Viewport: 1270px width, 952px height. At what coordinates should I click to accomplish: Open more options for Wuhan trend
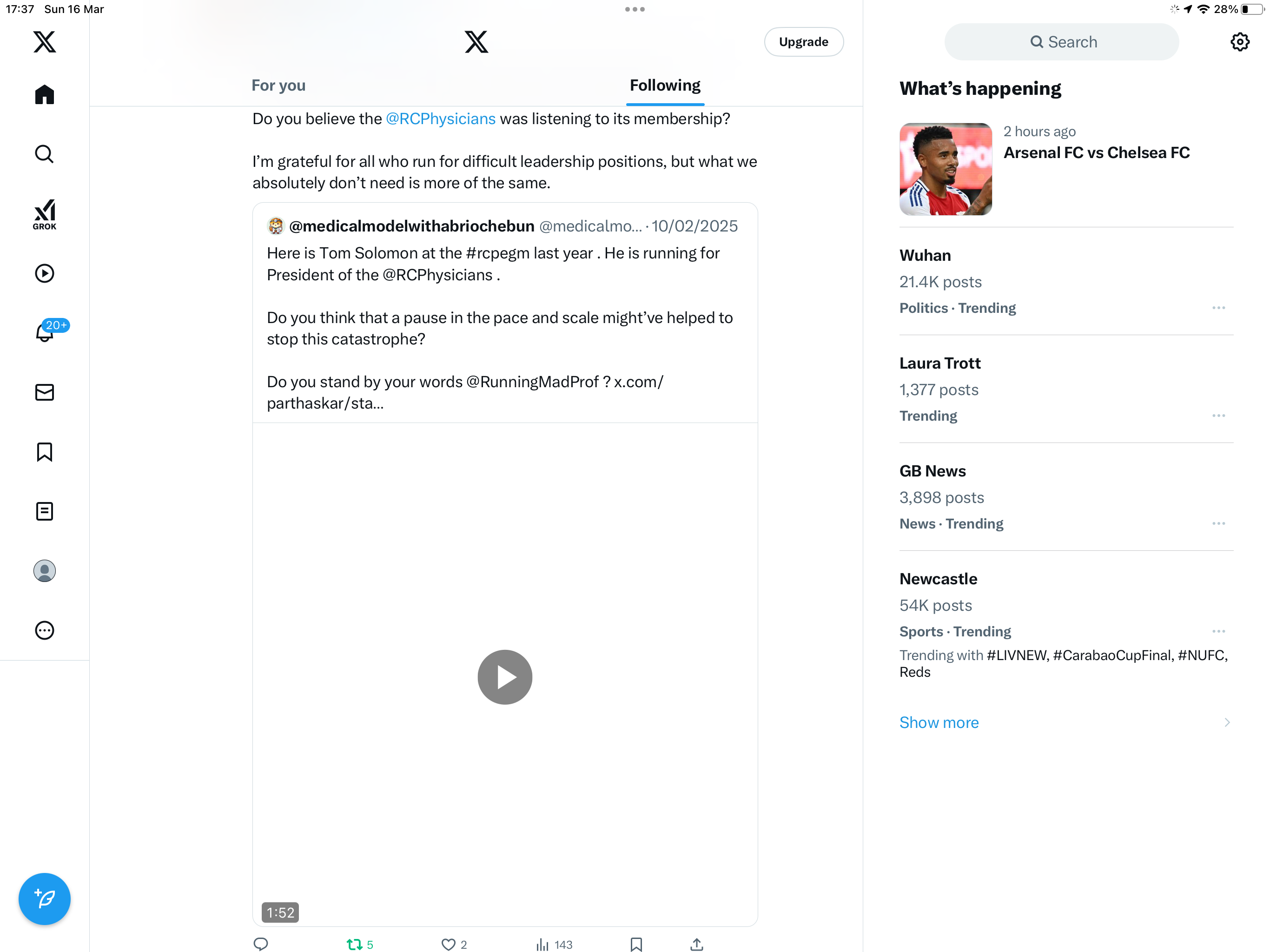1218,308
